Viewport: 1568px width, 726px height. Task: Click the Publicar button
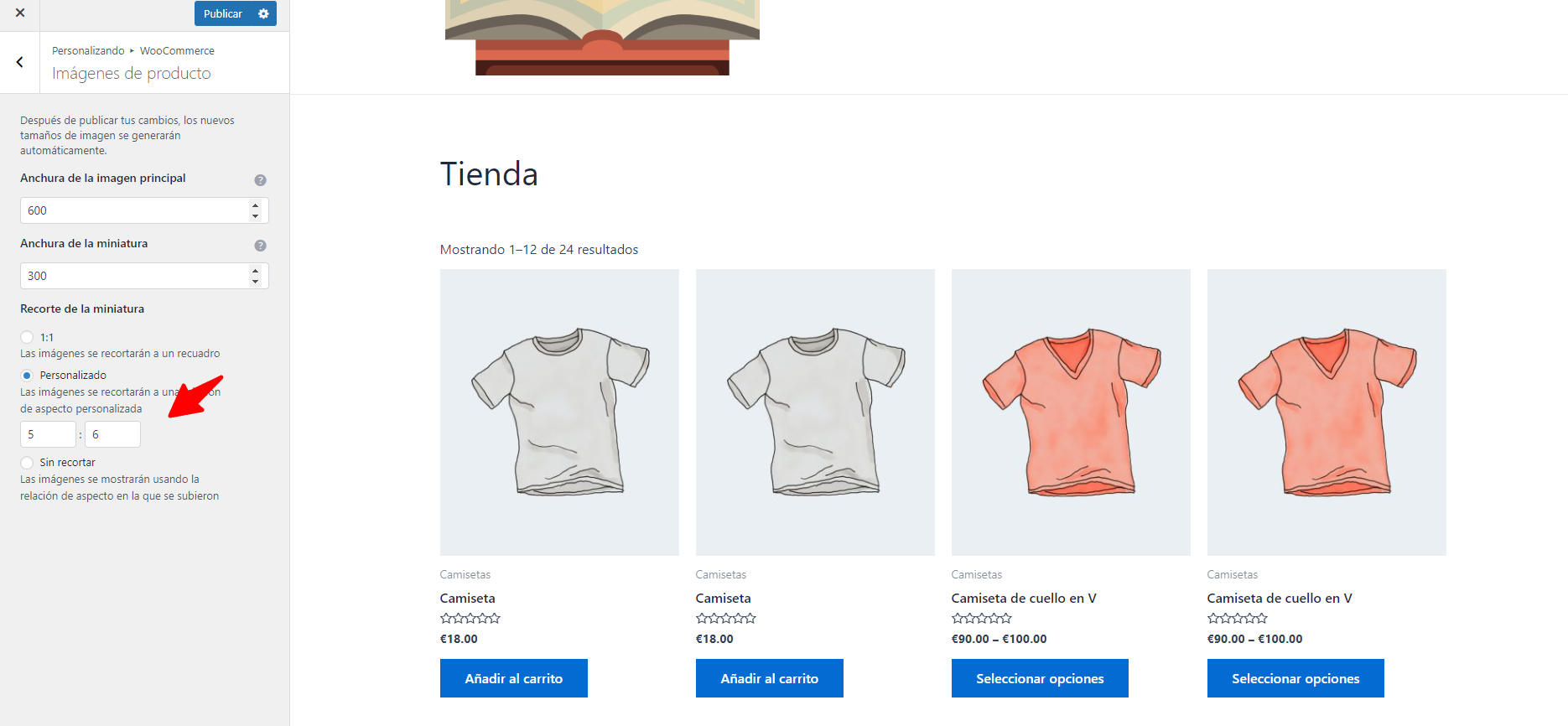[223, 13]
